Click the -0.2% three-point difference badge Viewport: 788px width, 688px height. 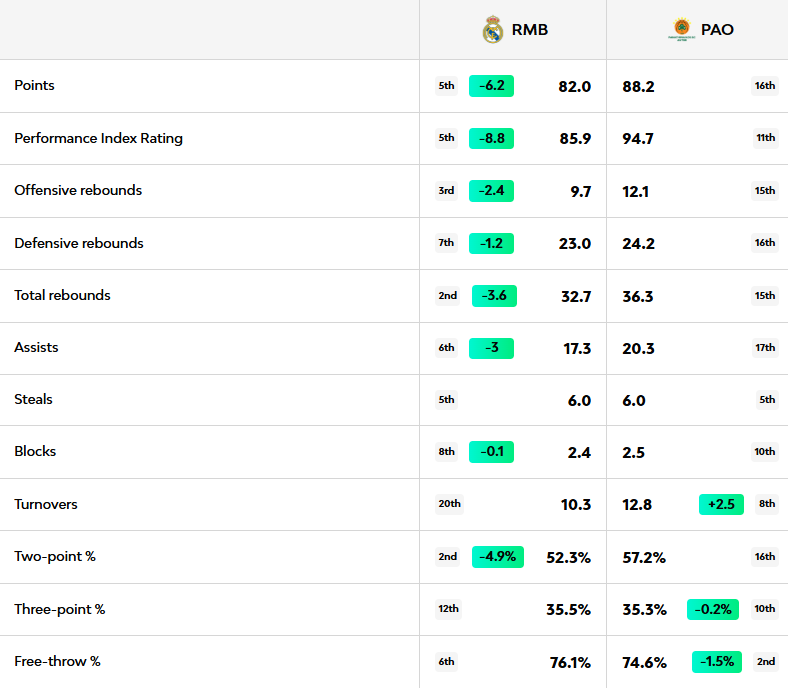coord(712,610)
